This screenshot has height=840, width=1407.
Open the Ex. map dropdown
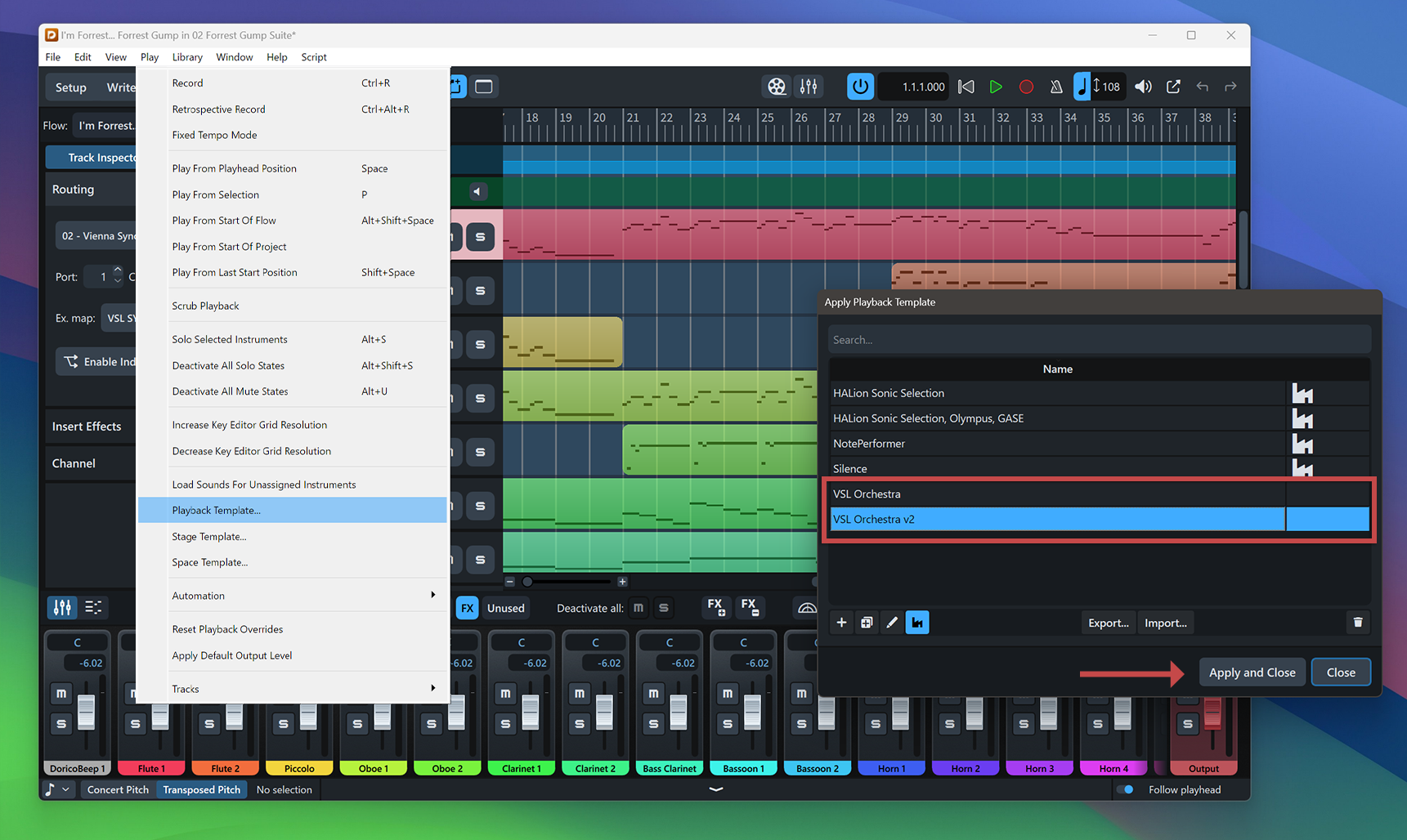119,318
